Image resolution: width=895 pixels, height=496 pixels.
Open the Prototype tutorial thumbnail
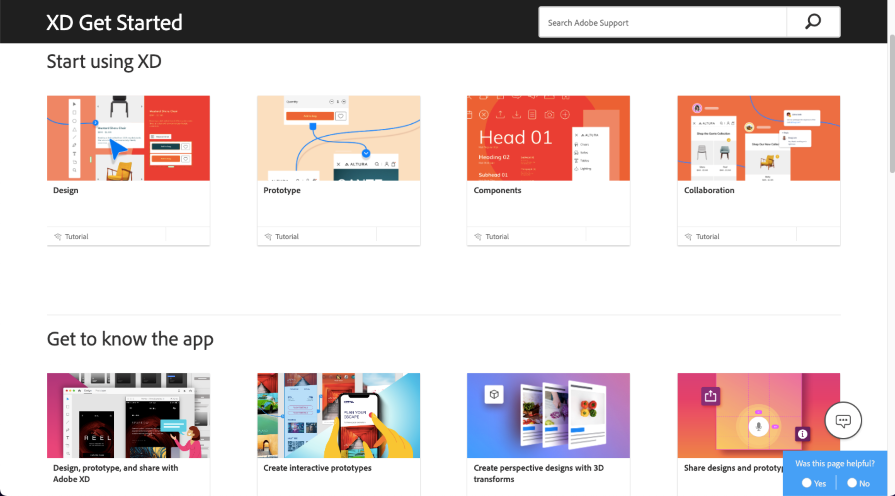click(x=338, y=138)
